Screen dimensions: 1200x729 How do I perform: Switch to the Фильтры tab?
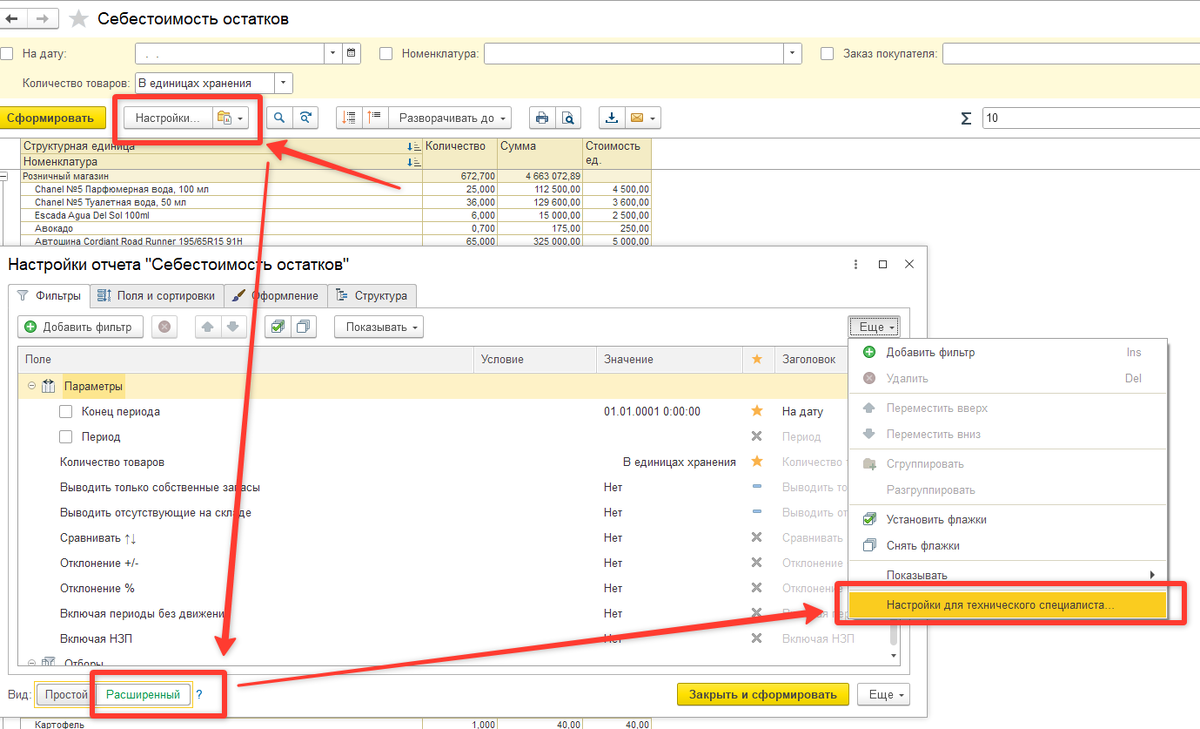pos(49,295)
